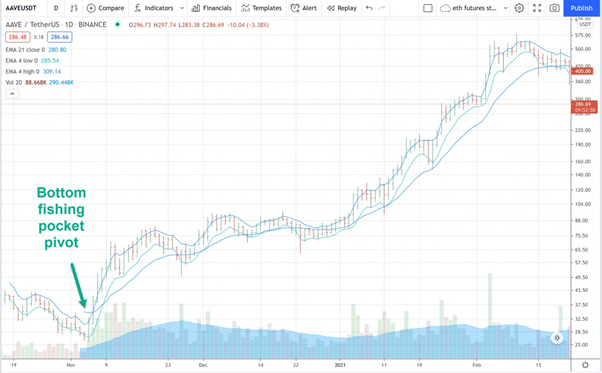Click the AAVEUSDT symbol search field
Viewport: 602px width, 373px height.
pyautogui.click(x=21, y=8)
